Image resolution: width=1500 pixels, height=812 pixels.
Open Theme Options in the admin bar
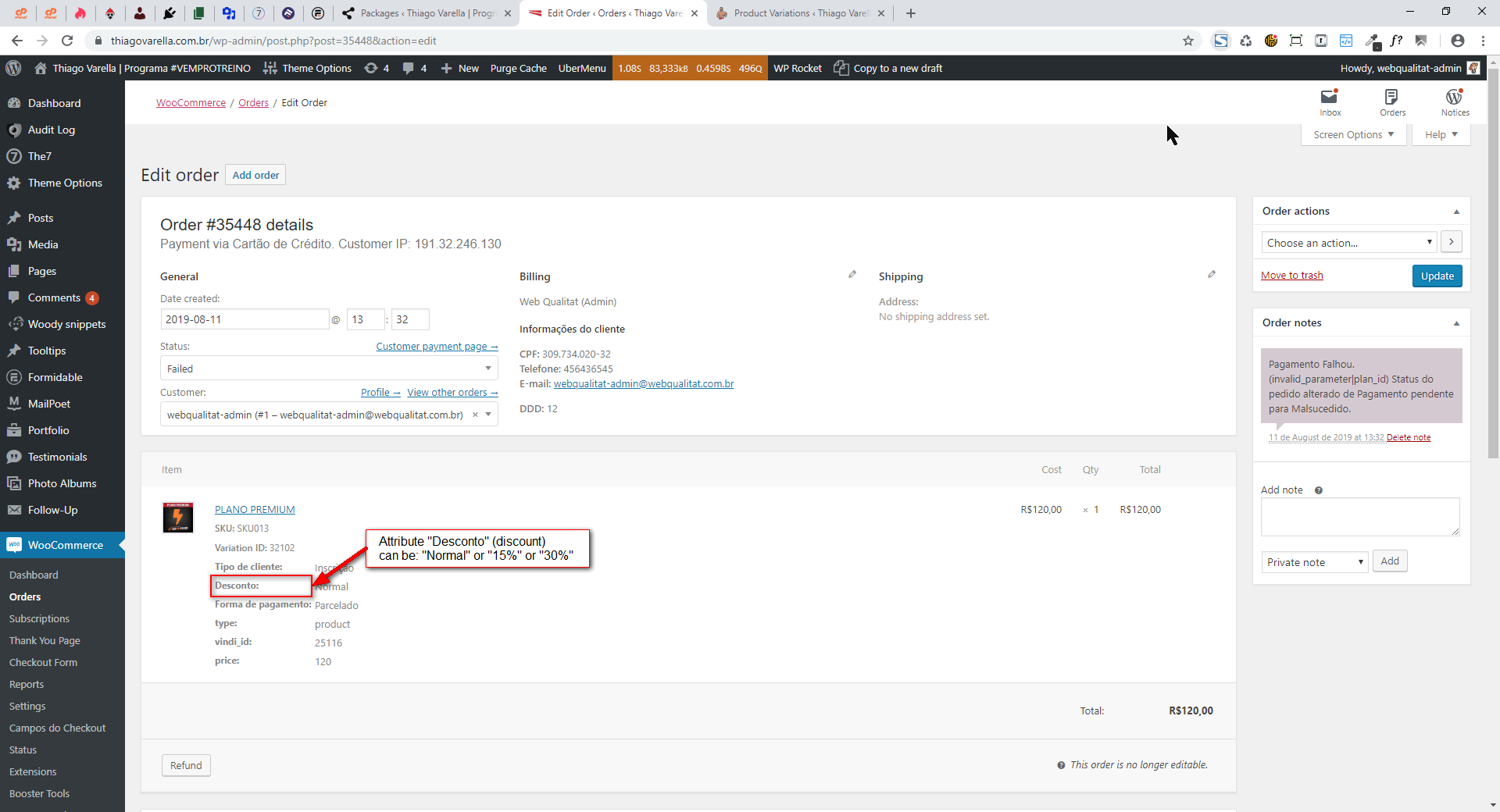point(308,68)
